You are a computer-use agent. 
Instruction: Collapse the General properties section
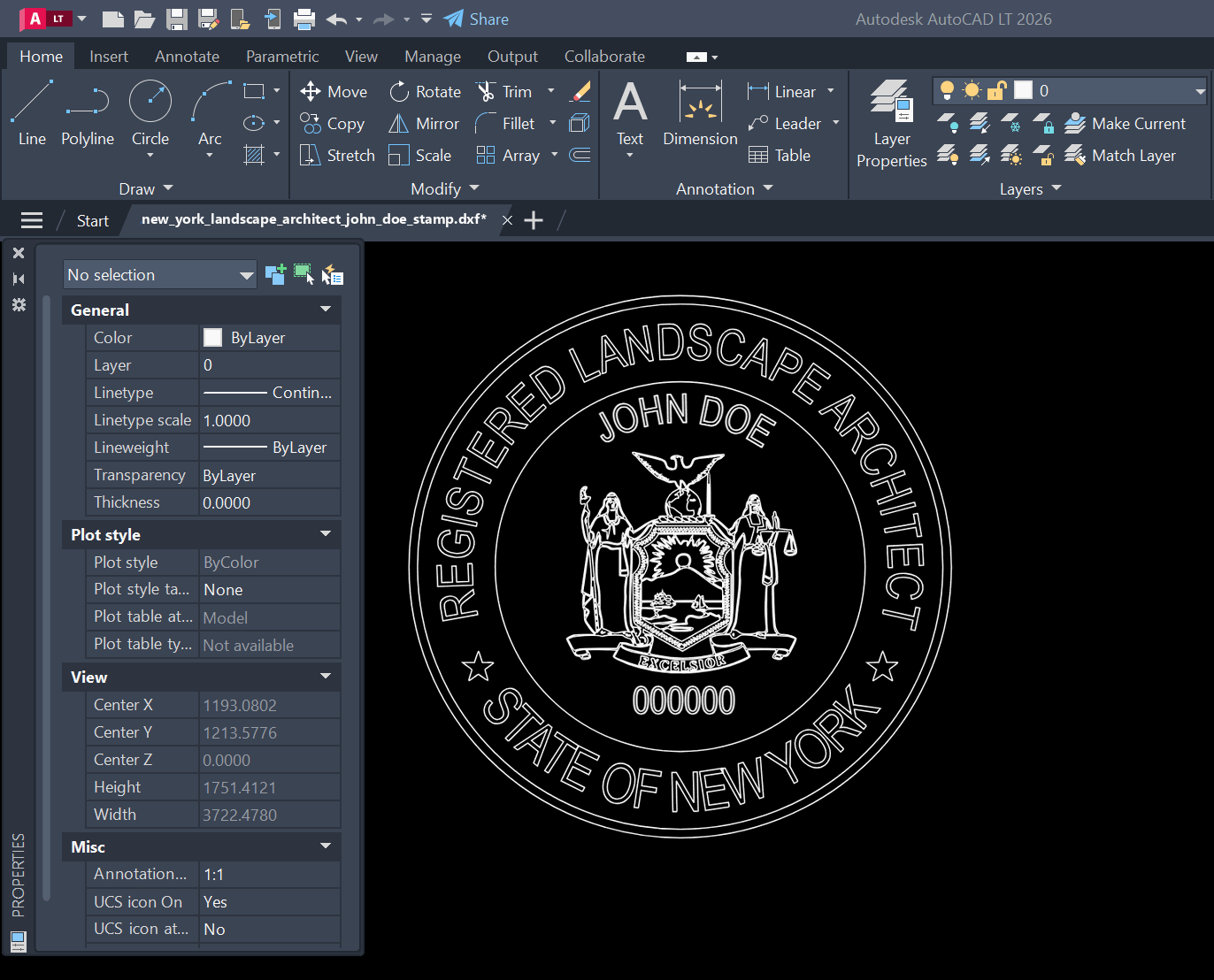tap(326, 310)
